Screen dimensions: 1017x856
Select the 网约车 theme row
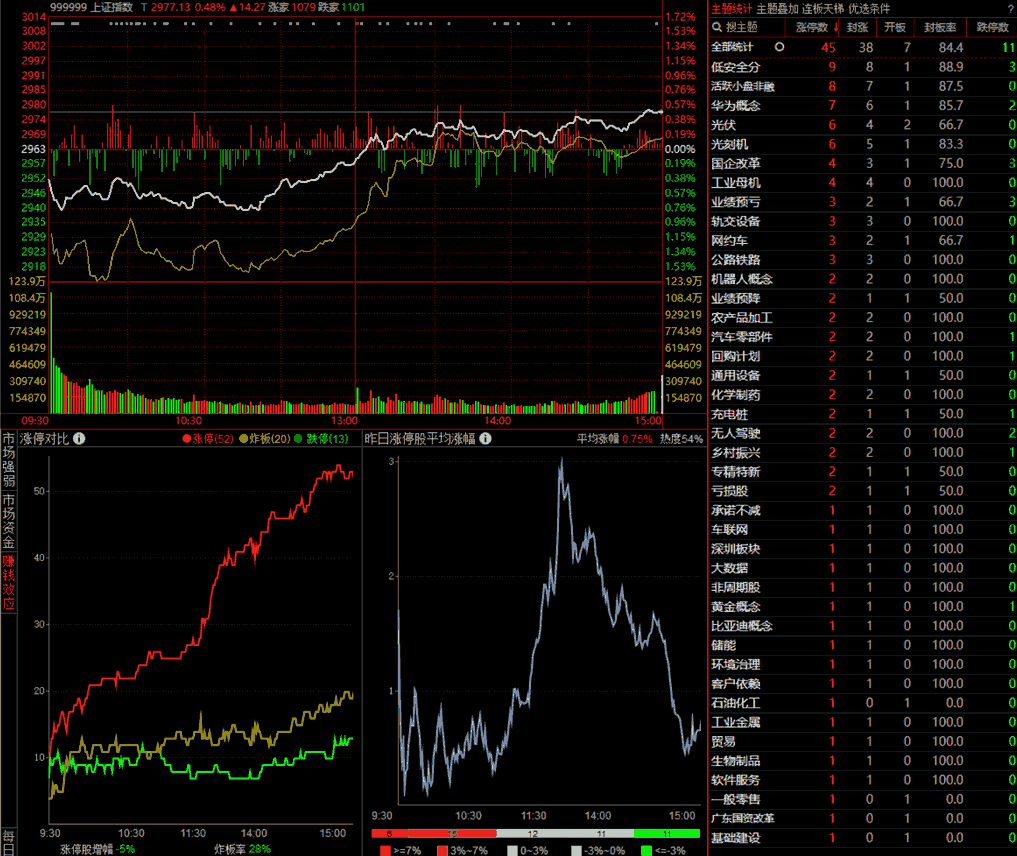(x=863, y=241)
